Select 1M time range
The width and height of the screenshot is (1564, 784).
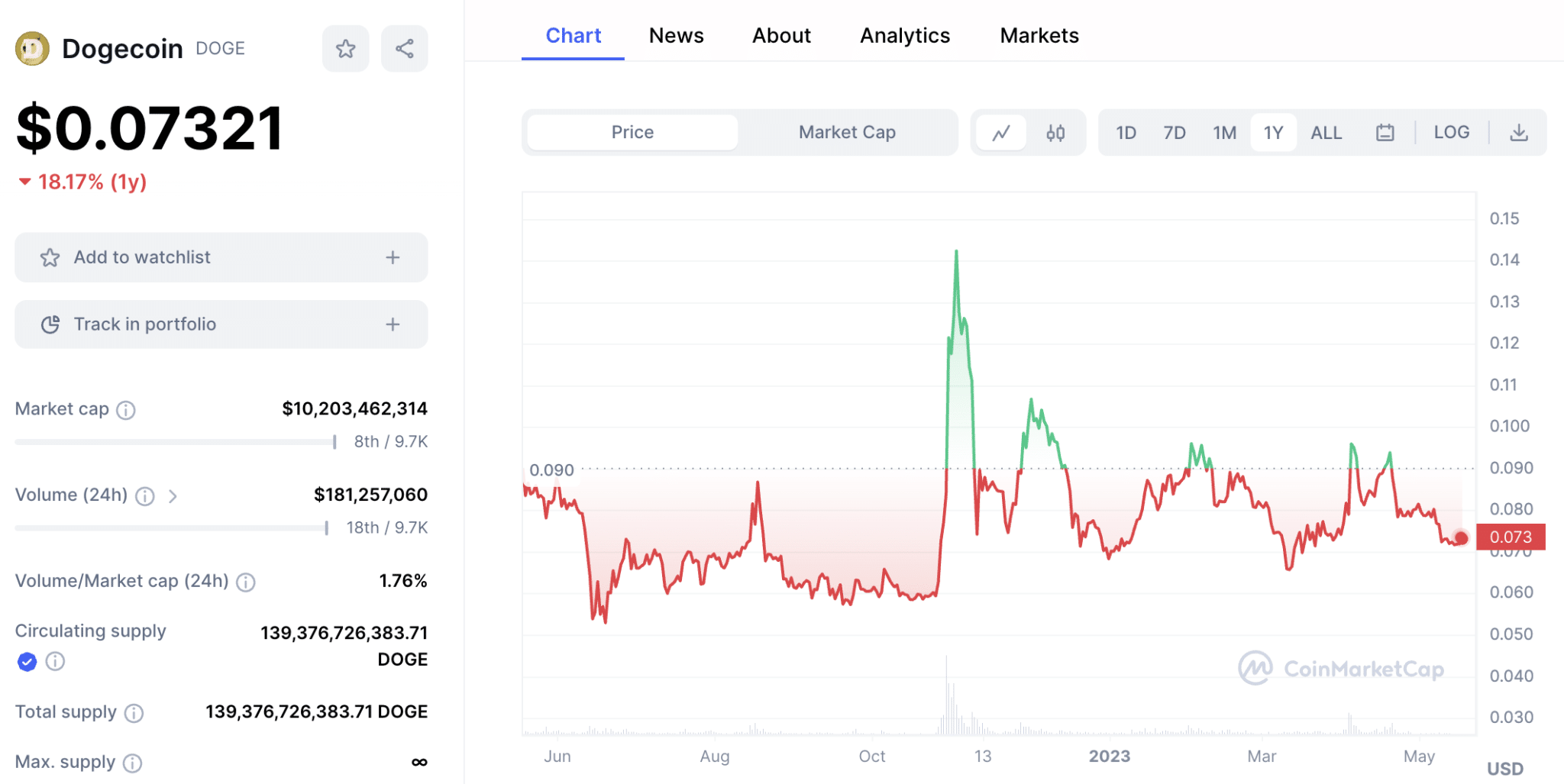1224,133
